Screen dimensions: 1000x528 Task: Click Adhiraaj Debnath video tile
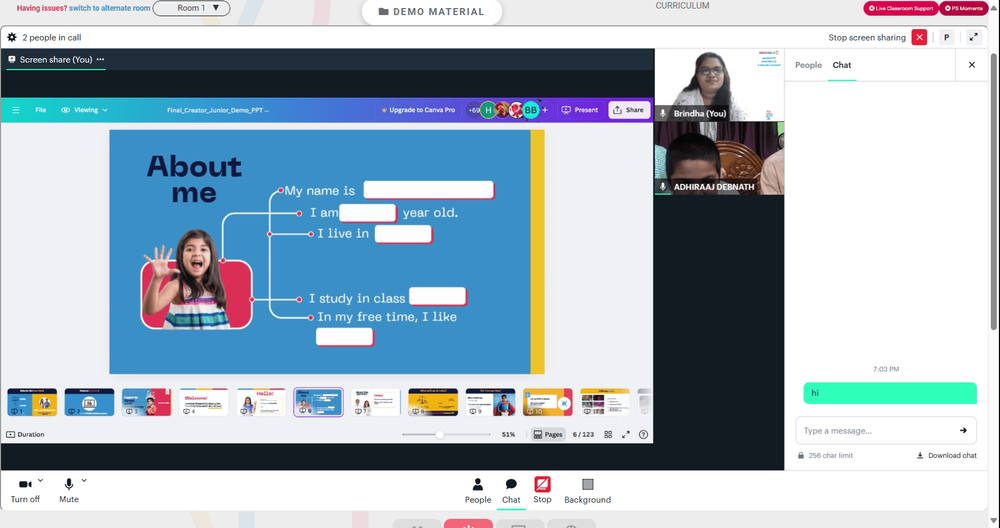pyautogui.click(x=719, y=158)
